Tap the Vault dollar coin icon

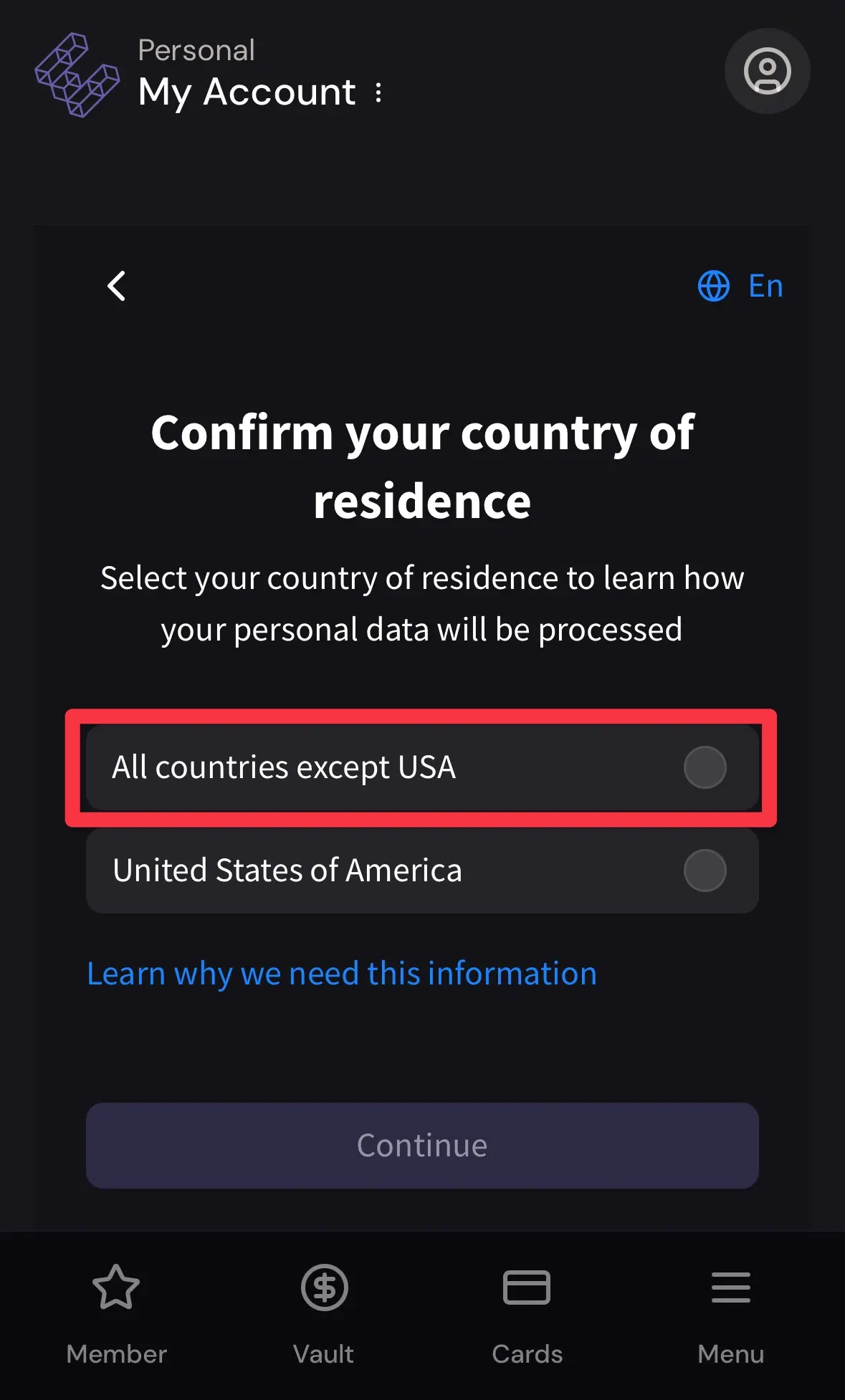[324, 1288]
